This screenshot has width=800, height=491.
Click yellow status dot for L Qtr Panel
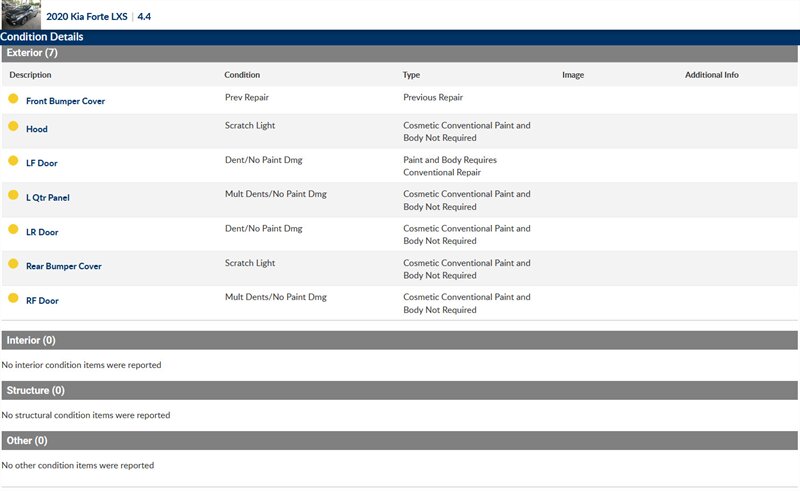13,195
